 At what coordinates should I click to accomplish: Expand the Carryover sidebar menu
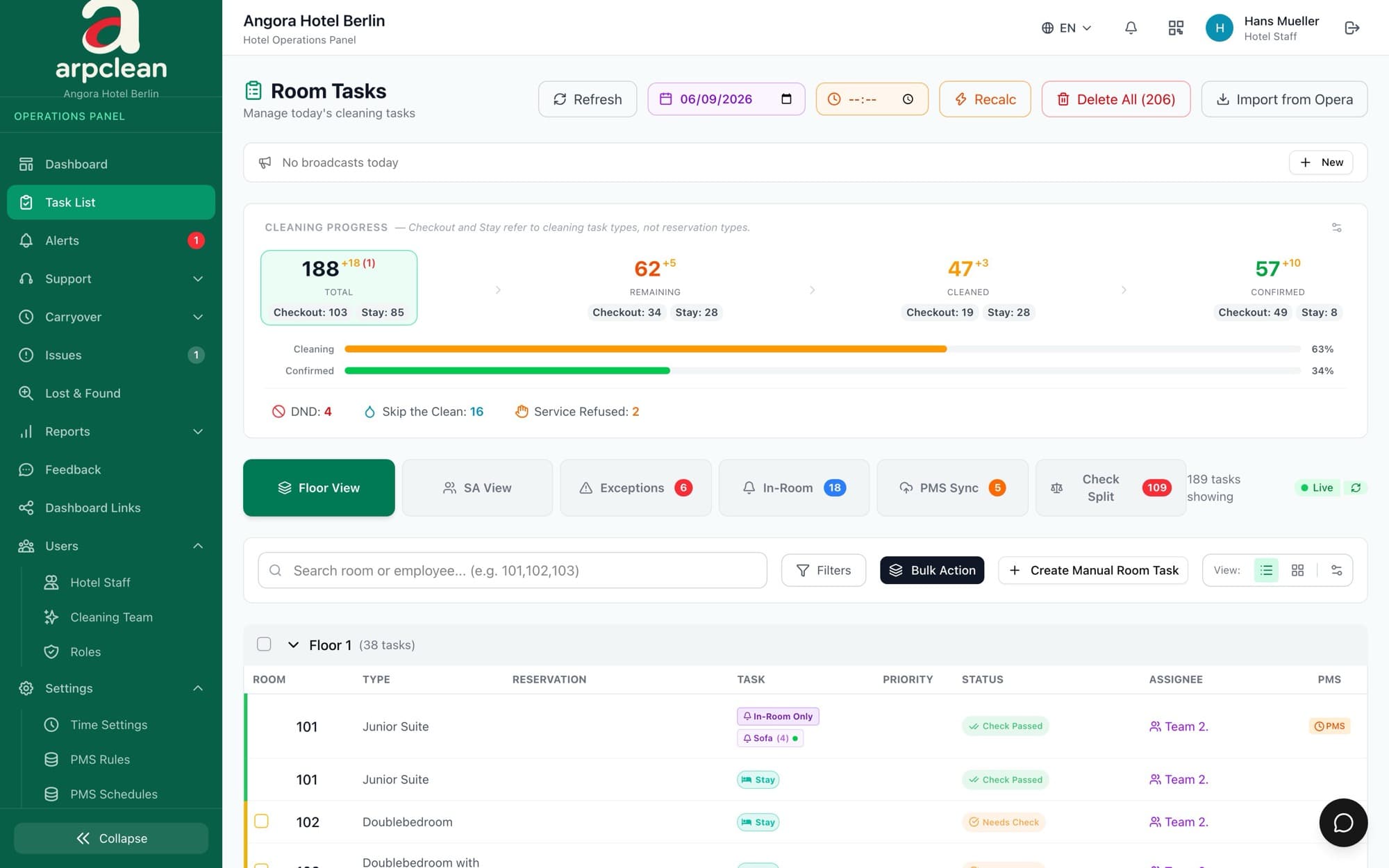pyautogui.click(x=111, y=317)
